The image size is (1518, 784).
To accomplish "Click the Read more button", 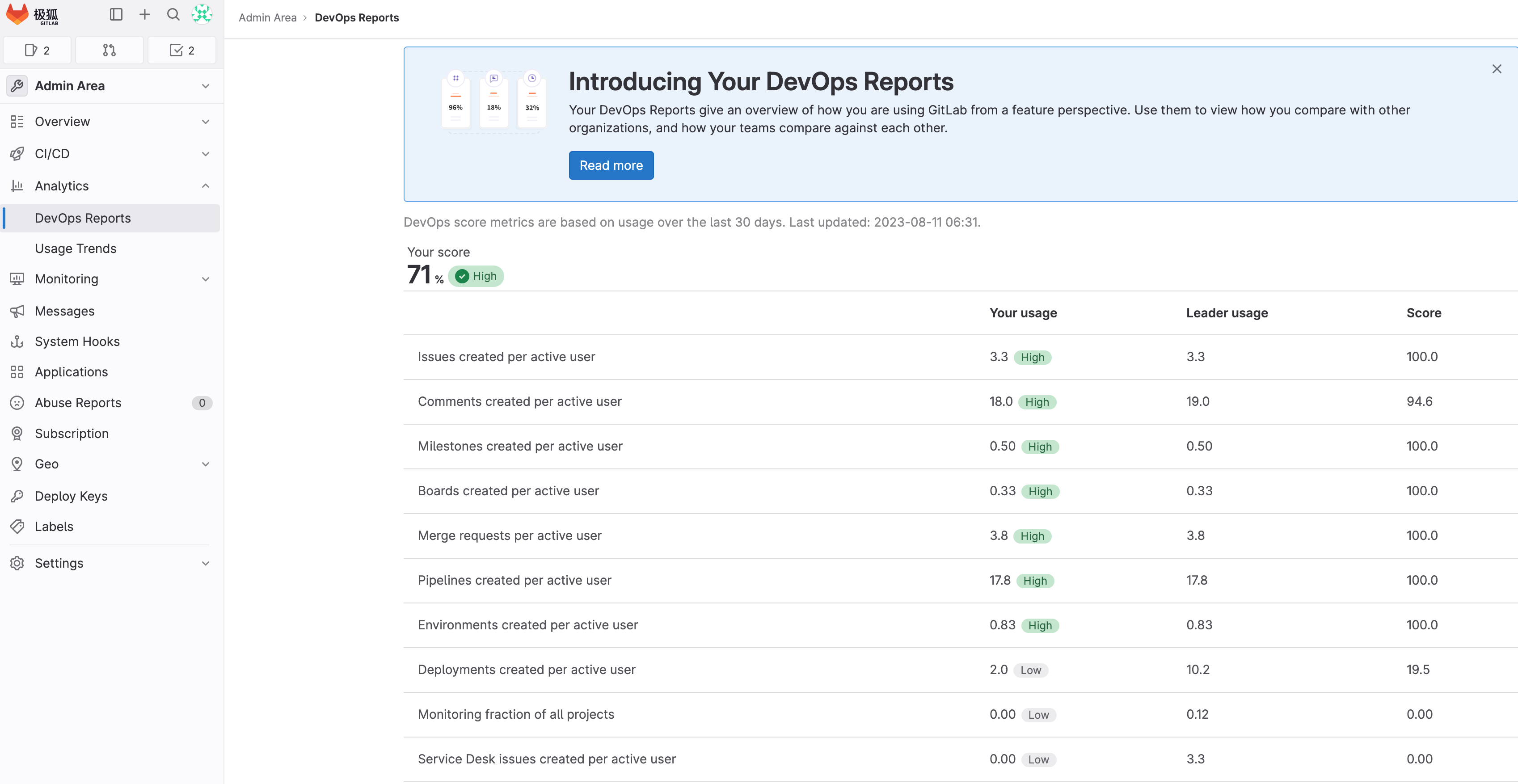I will tap(611, 166).
